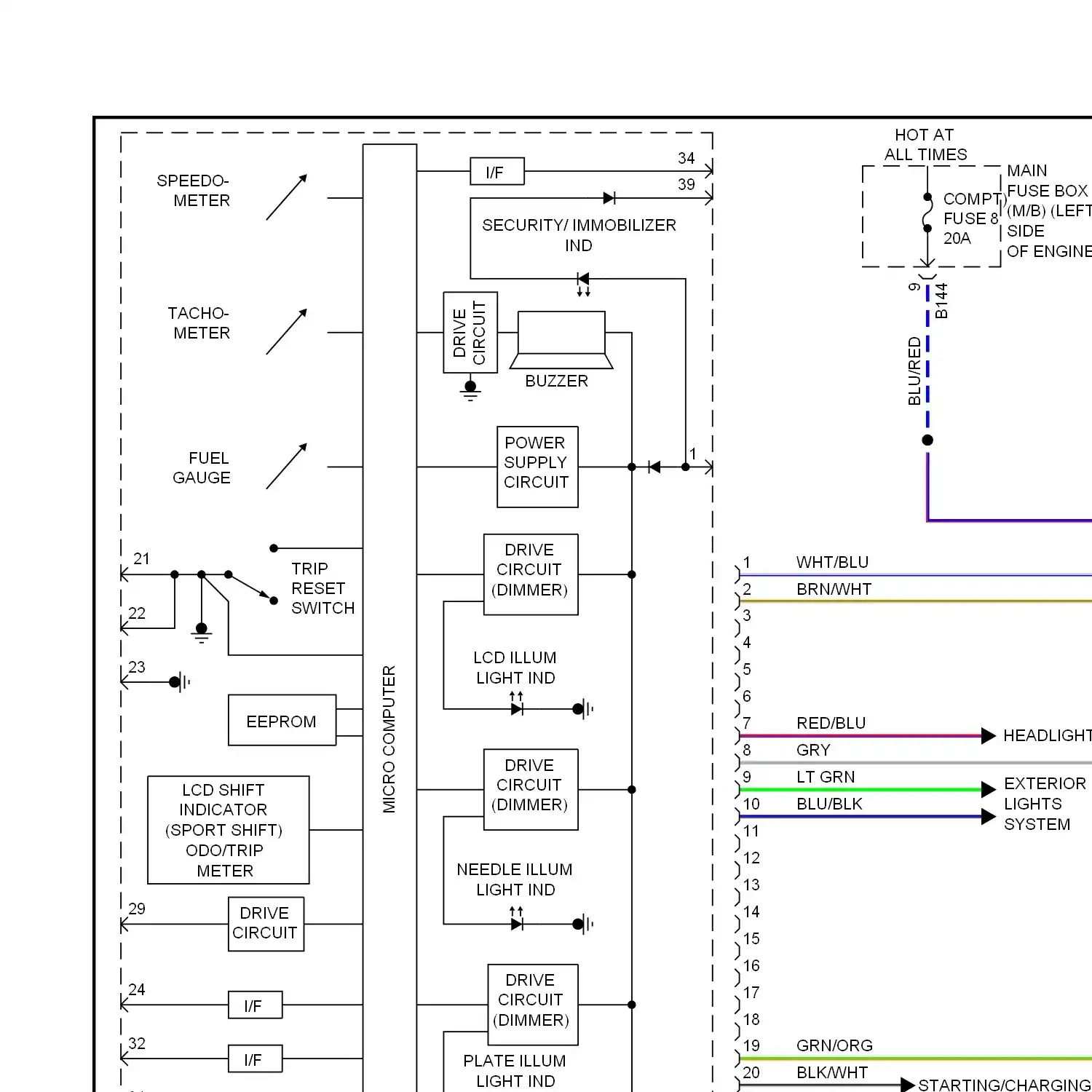Click connector pin 11 on right connector

pyautogui.click(x=751, y=831)
